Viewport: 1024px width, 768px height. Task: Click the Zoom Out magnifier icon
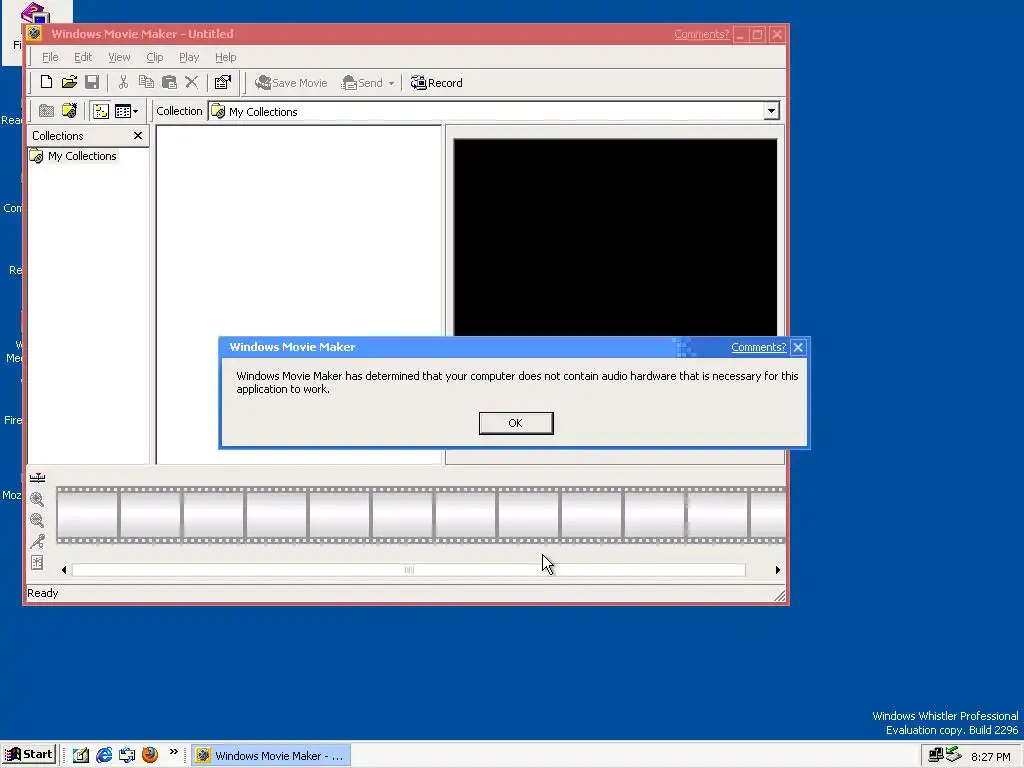click(x=37, y=520)
